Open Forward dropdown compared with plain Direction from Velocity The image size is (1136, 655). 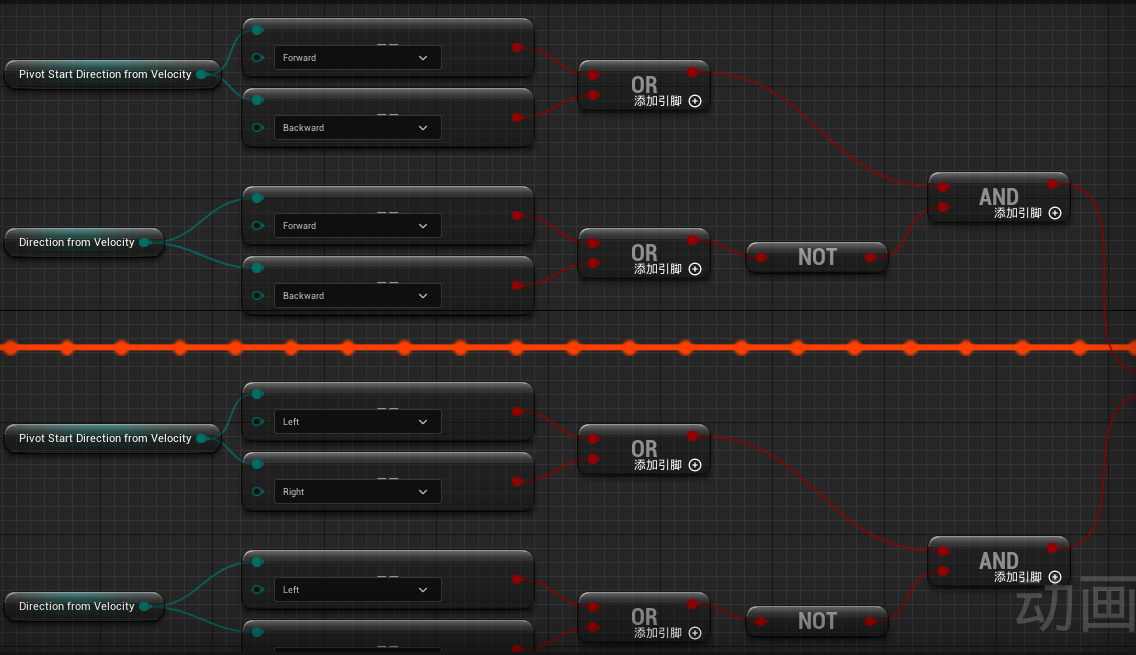coord(357,226)
